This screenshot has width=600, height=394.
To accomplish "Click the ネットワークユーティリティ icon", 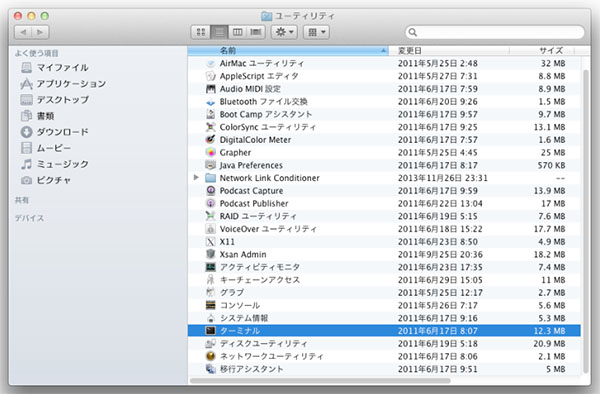I will point(210,357).
